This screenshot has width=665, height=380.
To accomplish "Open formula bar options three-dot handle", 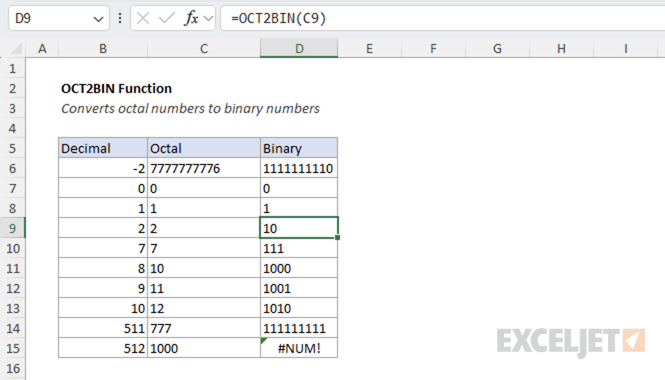I will pos(120,18).
